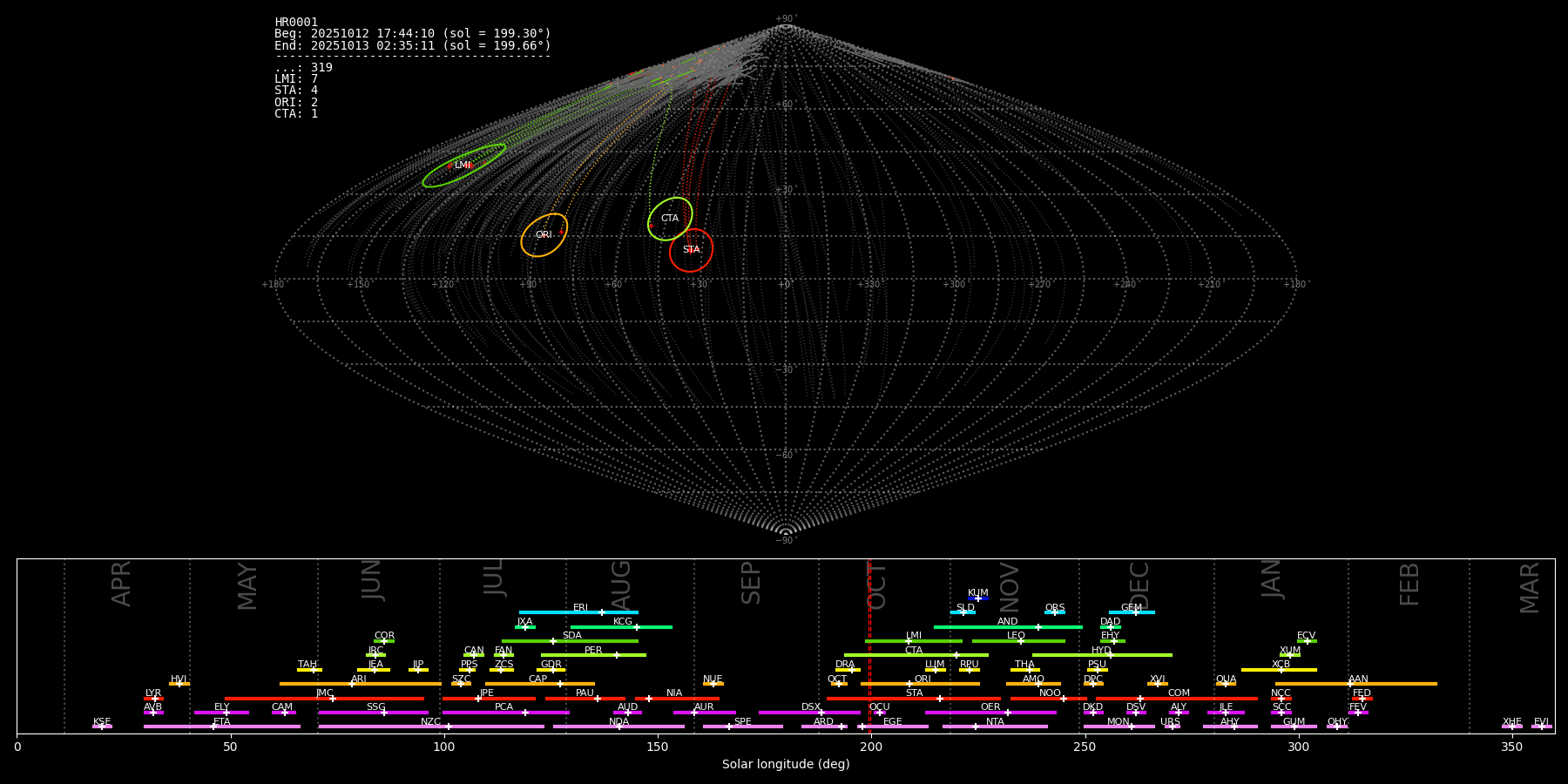Click the 'ORI: 2' count line

point(296,103)
